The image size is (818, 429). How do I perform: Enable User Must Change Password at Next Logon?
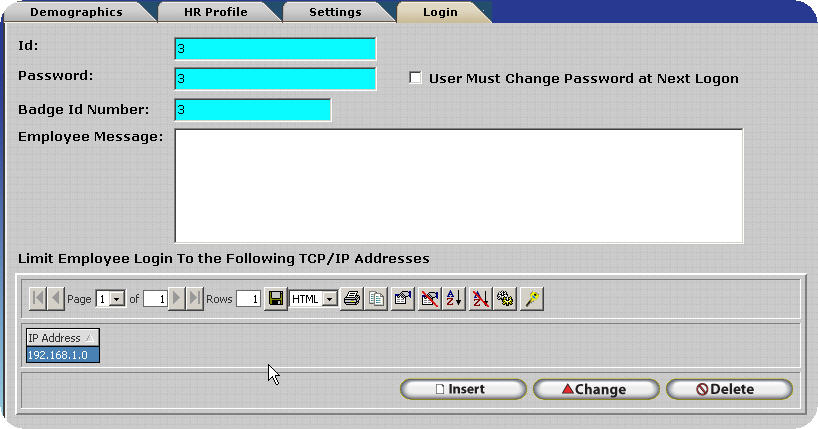point(416,78)
